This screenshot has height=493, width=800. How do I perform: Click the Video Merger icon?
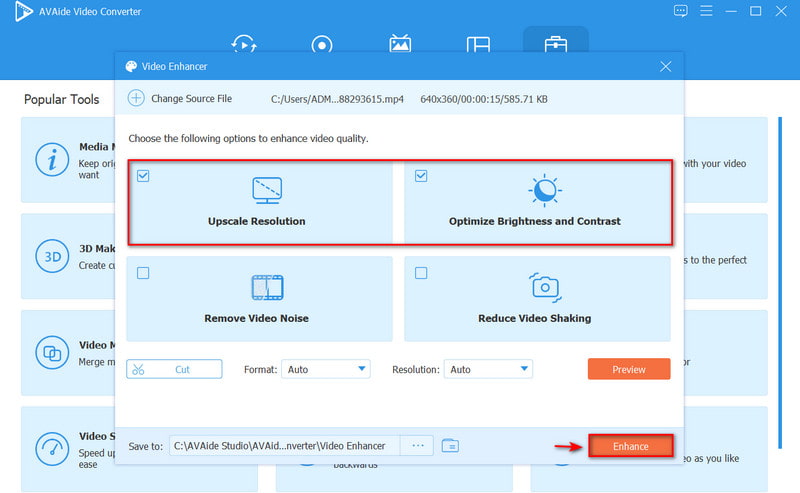click(52, 353)
